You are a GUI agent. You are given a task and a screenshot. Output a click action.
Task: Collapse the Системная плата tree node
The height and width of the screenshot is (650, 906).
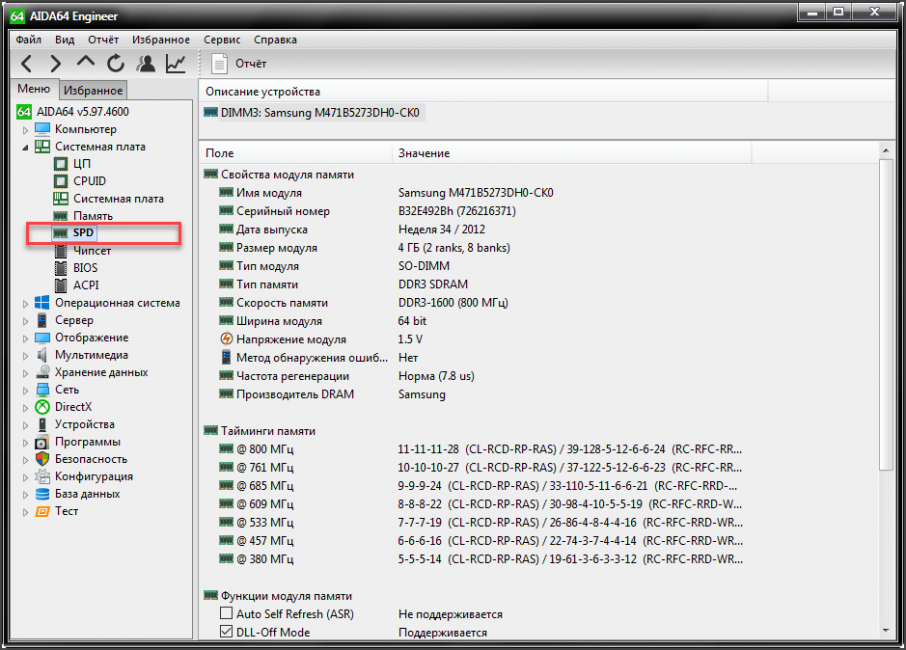click(x=27, y=147)
